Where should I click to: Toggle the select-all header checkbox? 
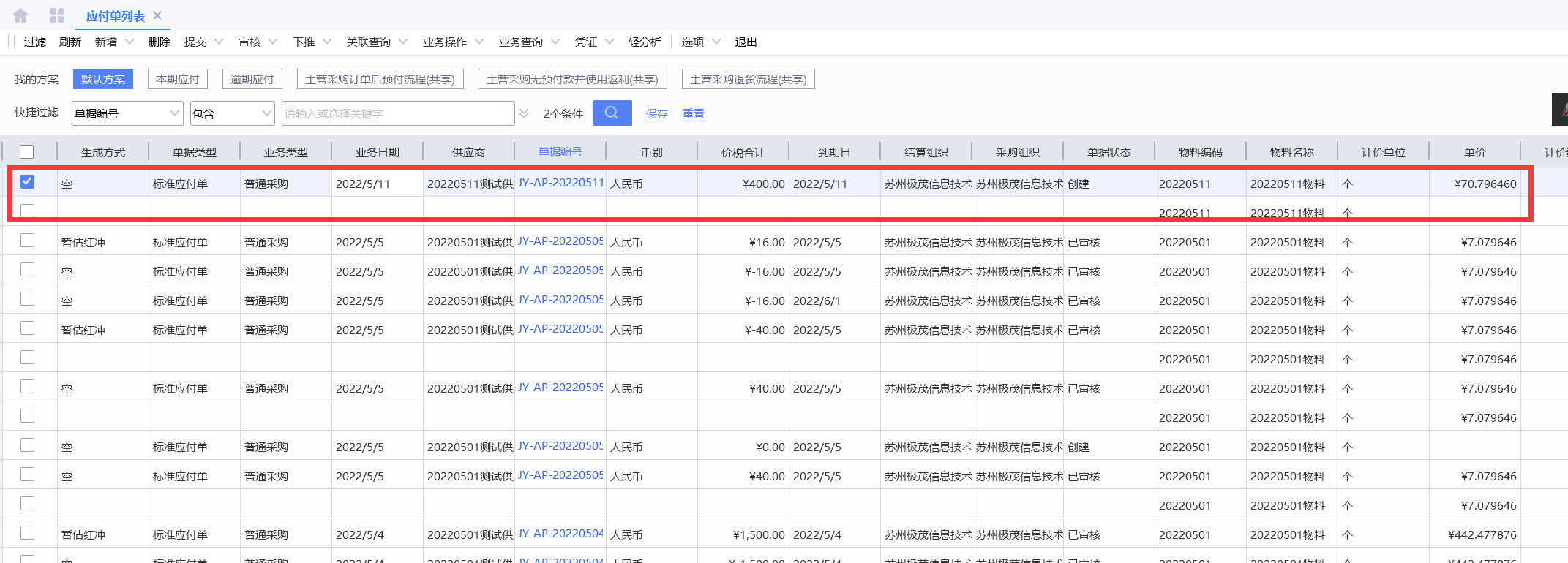coord(27,151)
